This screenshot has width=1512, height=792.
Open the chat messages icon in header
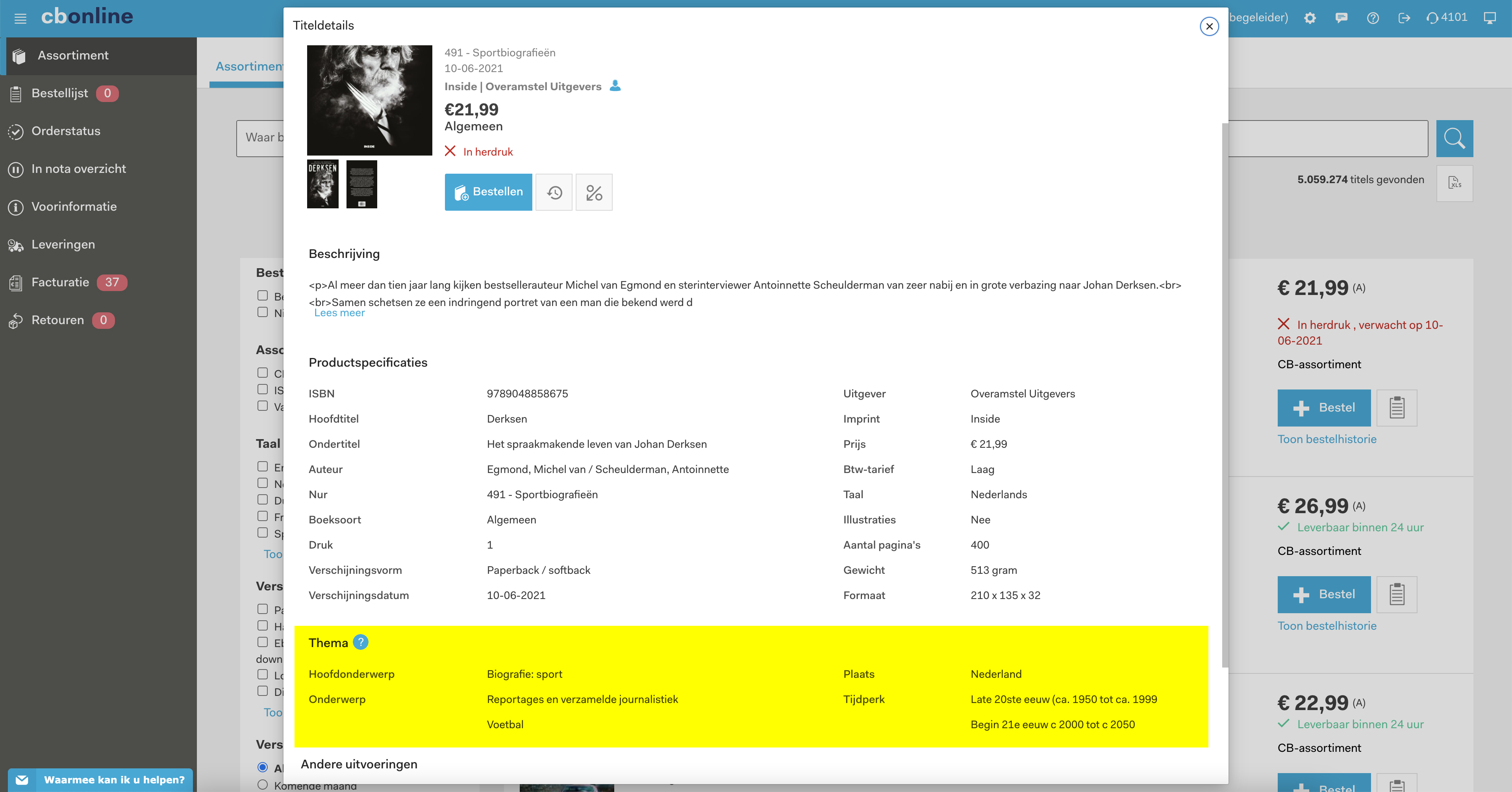point(1341,18)
